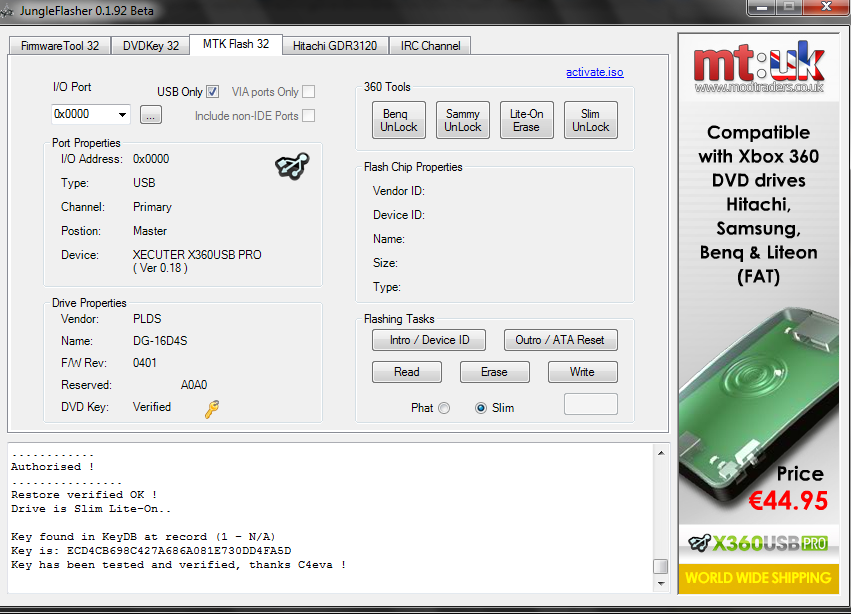Click the 'Restore verified OK !' log line
The height and width of the screenshot is (614, 851).
(84, 495)
